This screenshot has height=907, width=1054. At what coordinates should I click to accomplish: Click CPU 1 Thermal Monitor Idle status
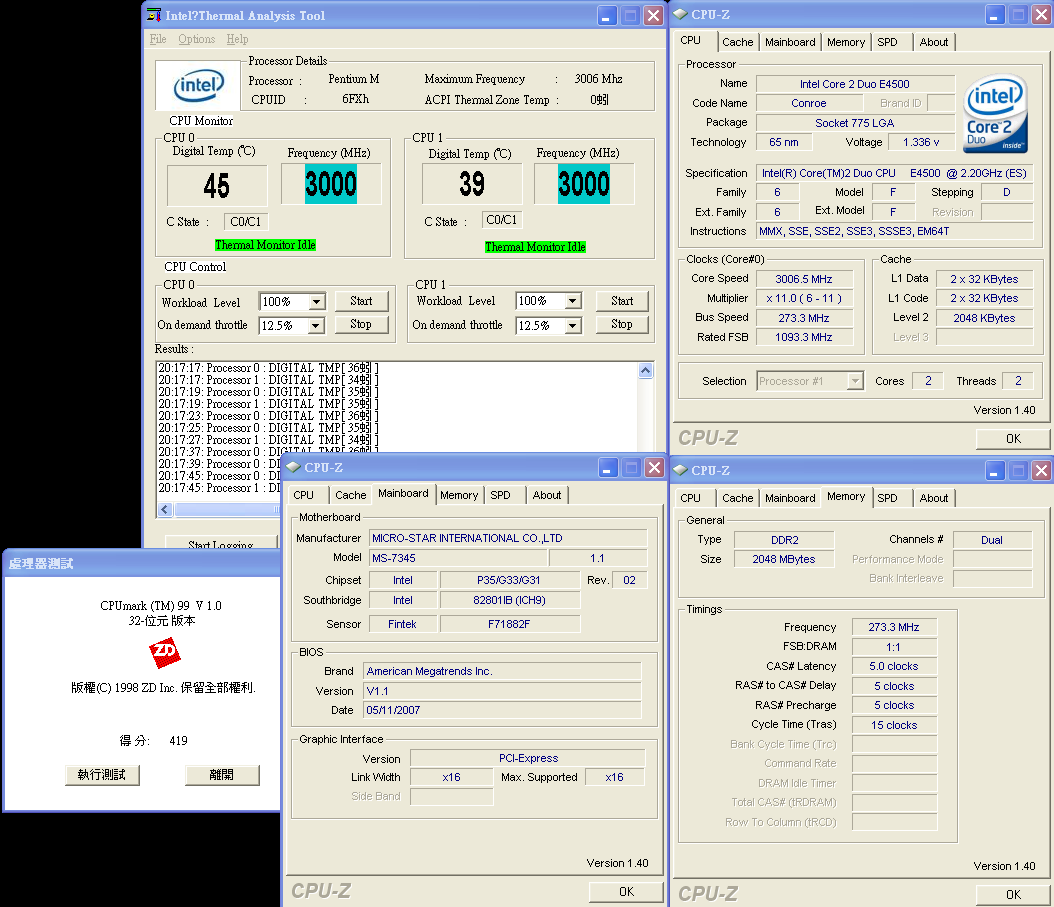tap(535, 247)
